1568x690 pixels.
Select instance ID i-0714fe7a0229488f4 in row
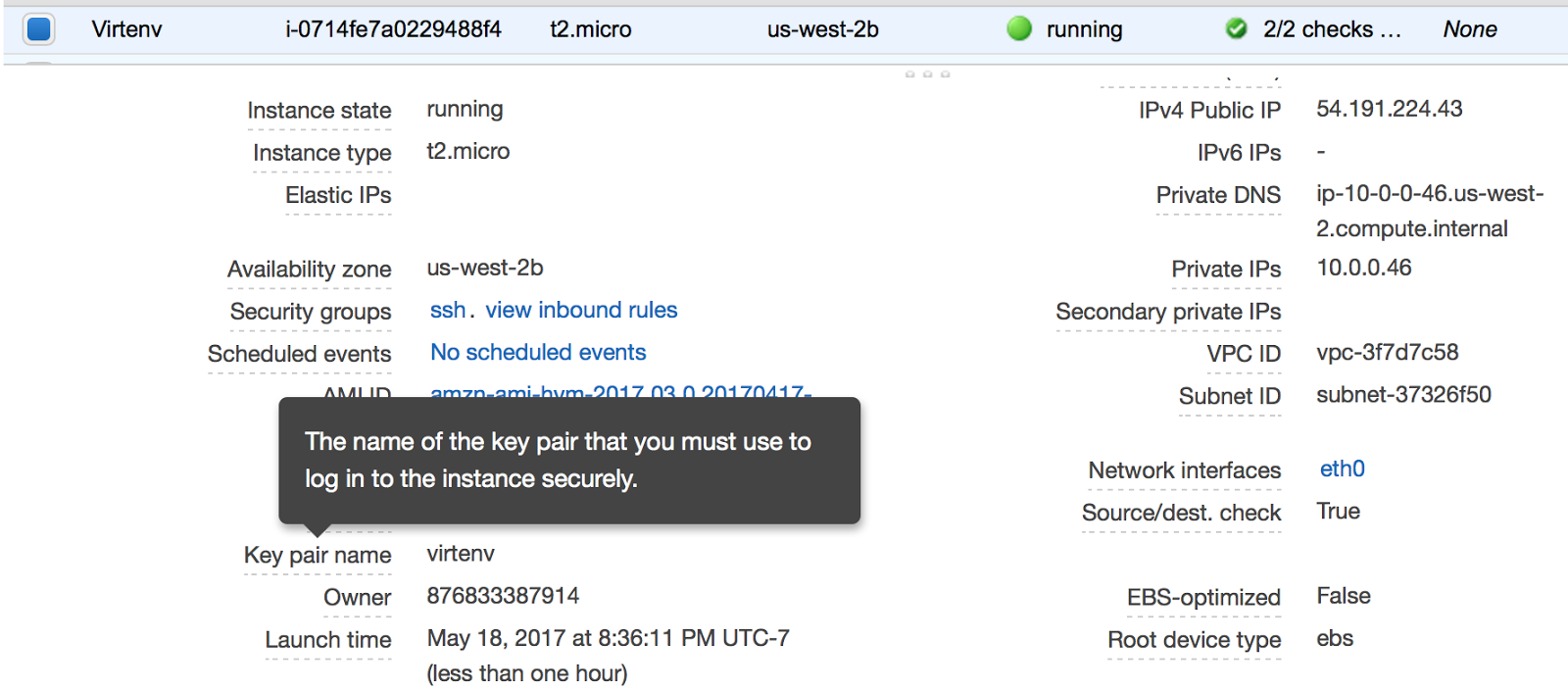point(393,29)
